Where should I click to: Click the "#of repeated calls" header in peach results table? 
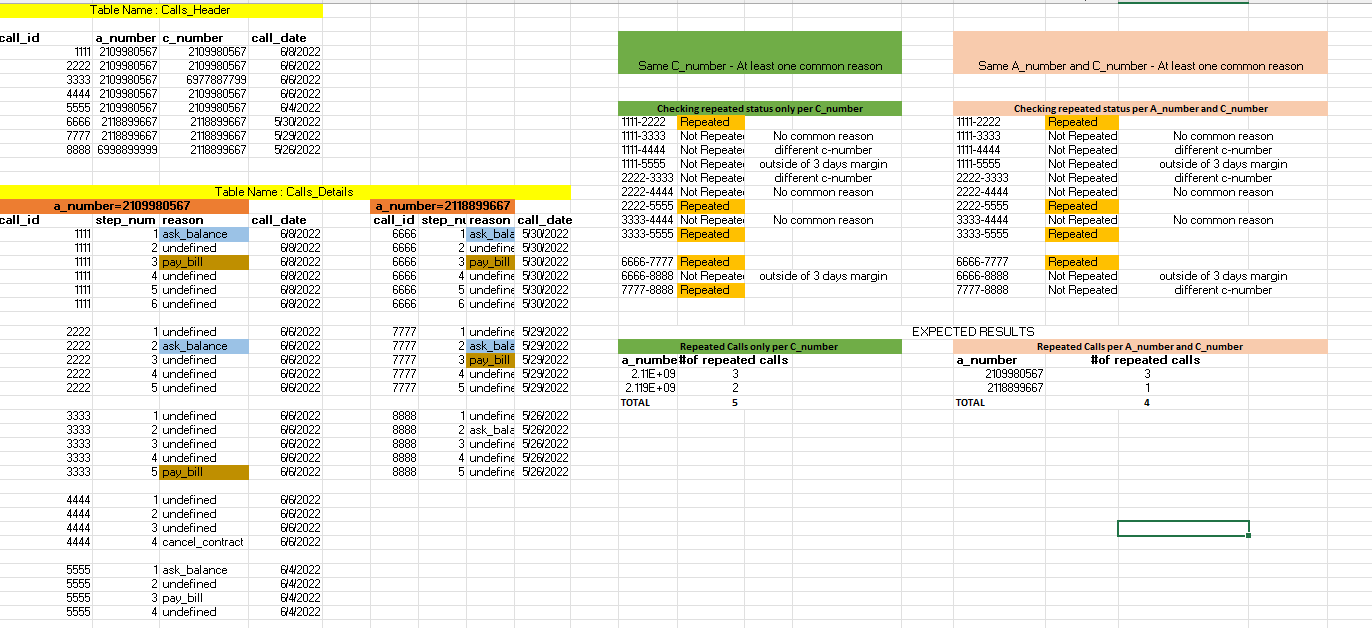click(1145, 360)
